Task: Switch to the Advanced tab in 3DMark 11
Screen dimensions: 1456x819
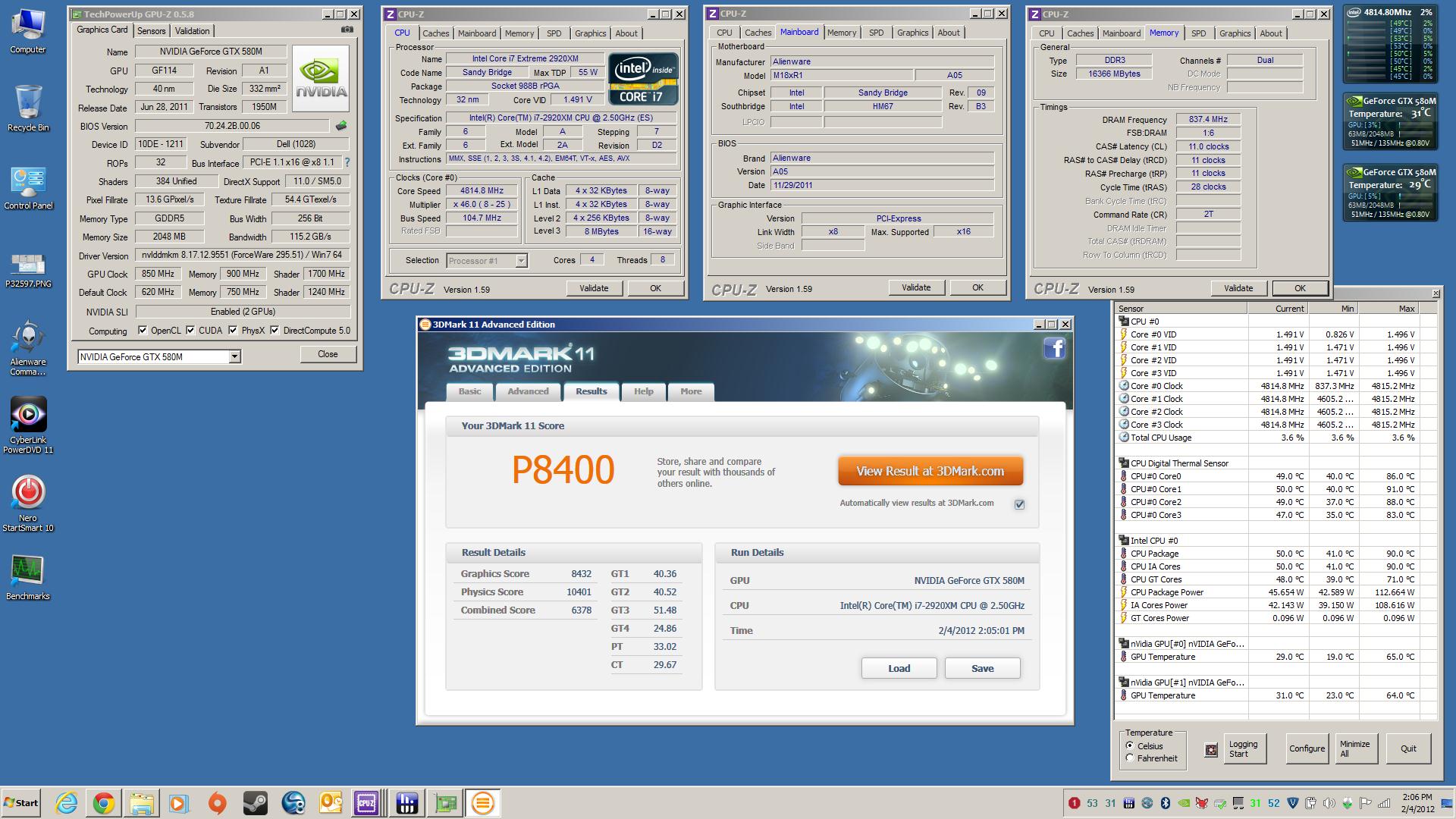Action: pyautogui.click(x=528, y=391)
